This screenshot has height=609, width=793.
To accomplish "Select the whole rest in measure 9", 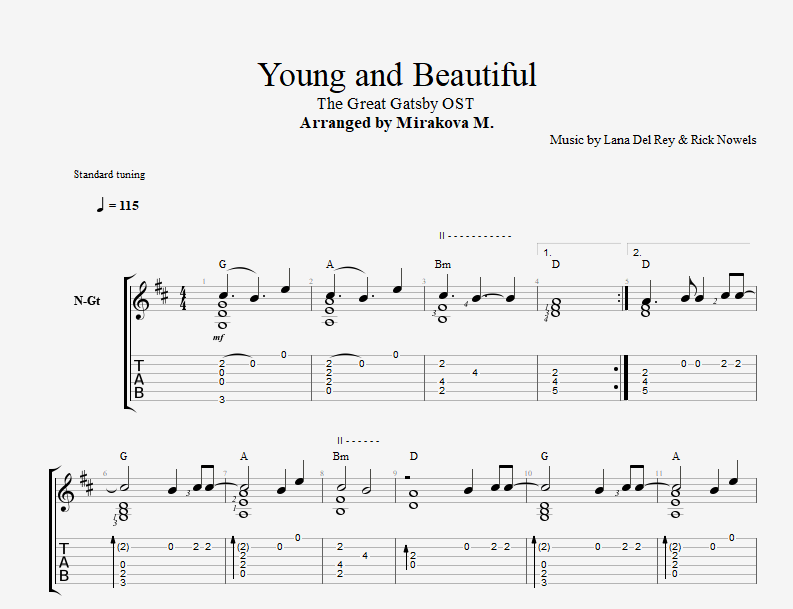I will tap(408, 477).
